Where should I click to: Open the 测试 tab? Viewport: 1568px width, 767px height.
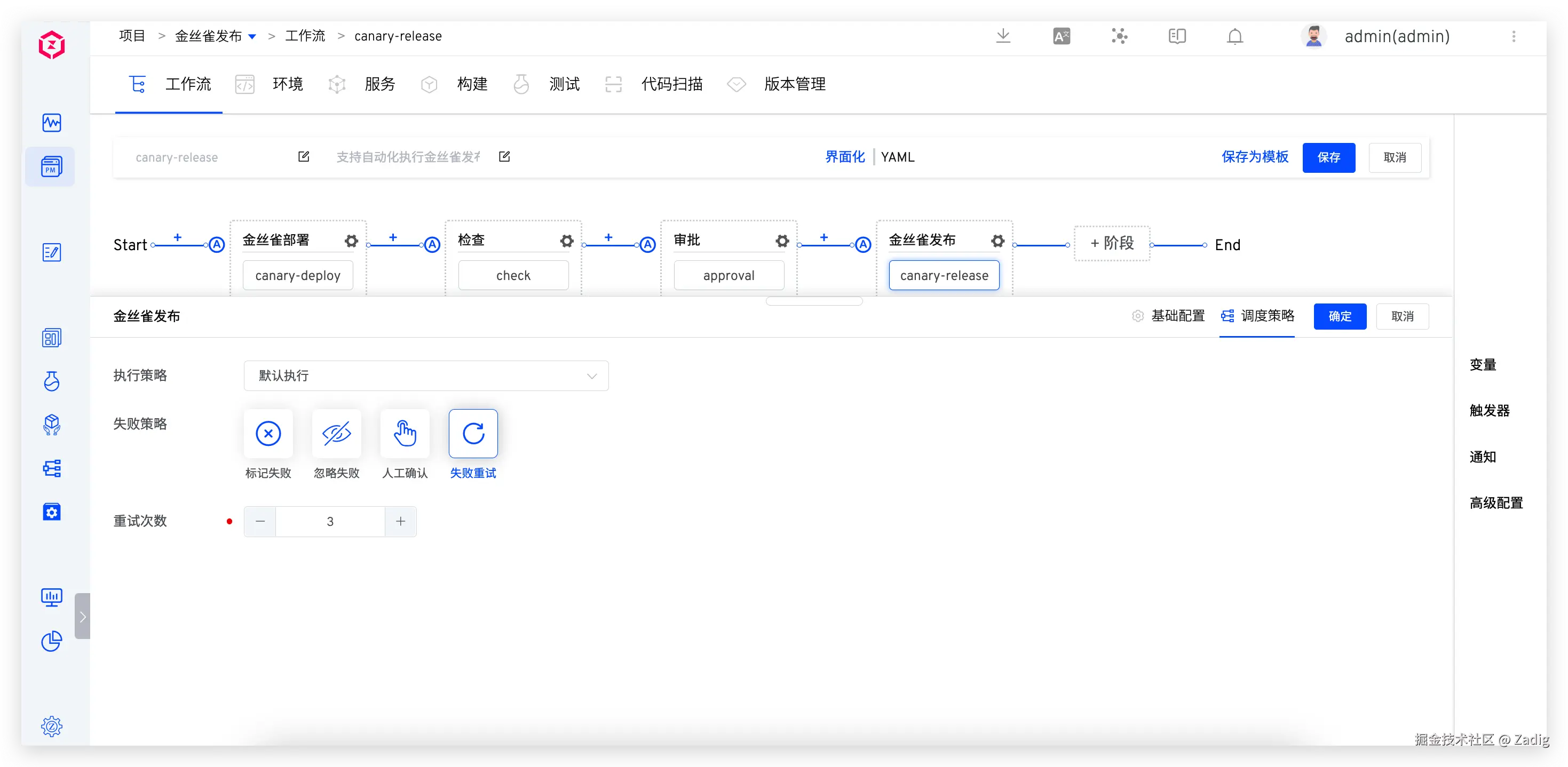coord(546,84)
